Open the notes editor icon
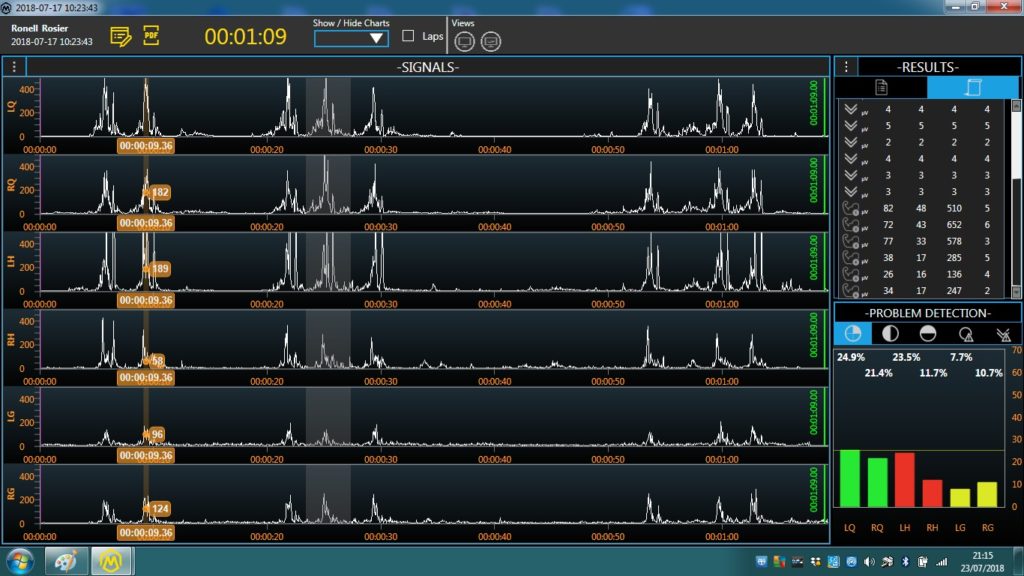The height and width of the screenshot is (576, 1024). (x=121, y=36)
